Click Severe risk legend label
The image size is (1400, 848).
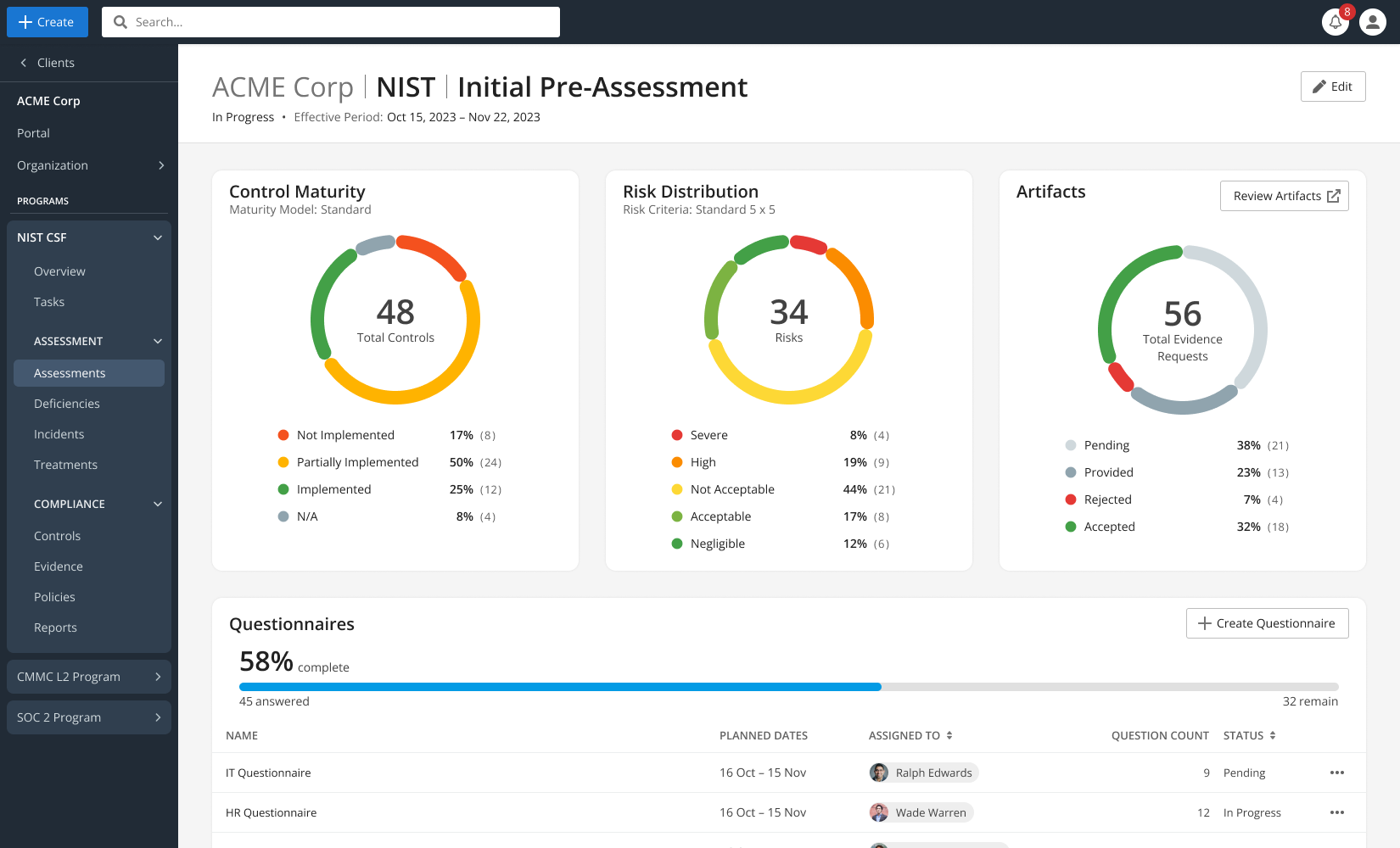click(x=709, y=435)
